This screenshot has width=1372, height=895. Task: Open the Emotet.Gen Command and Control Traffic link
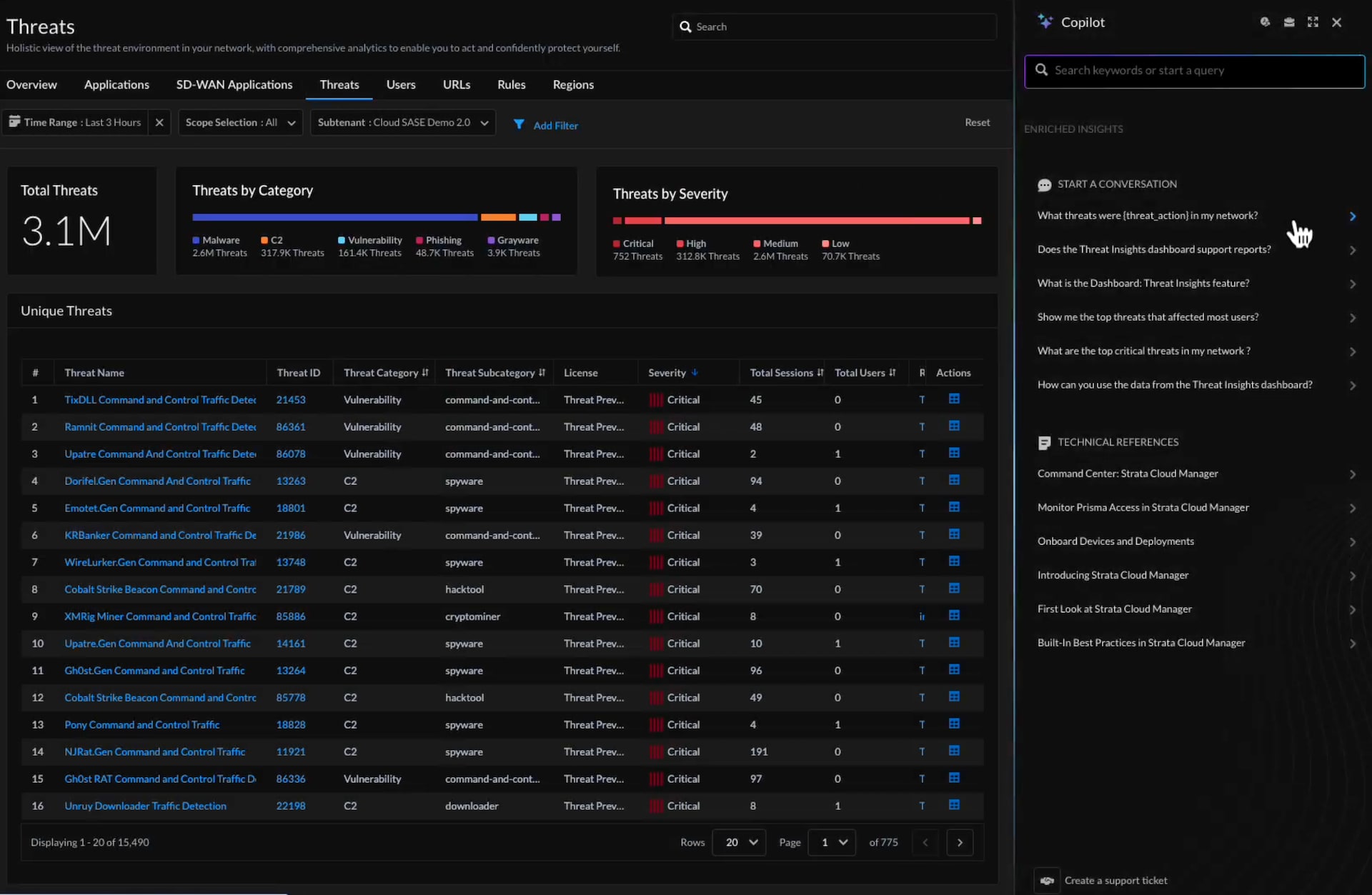[157, 508]
